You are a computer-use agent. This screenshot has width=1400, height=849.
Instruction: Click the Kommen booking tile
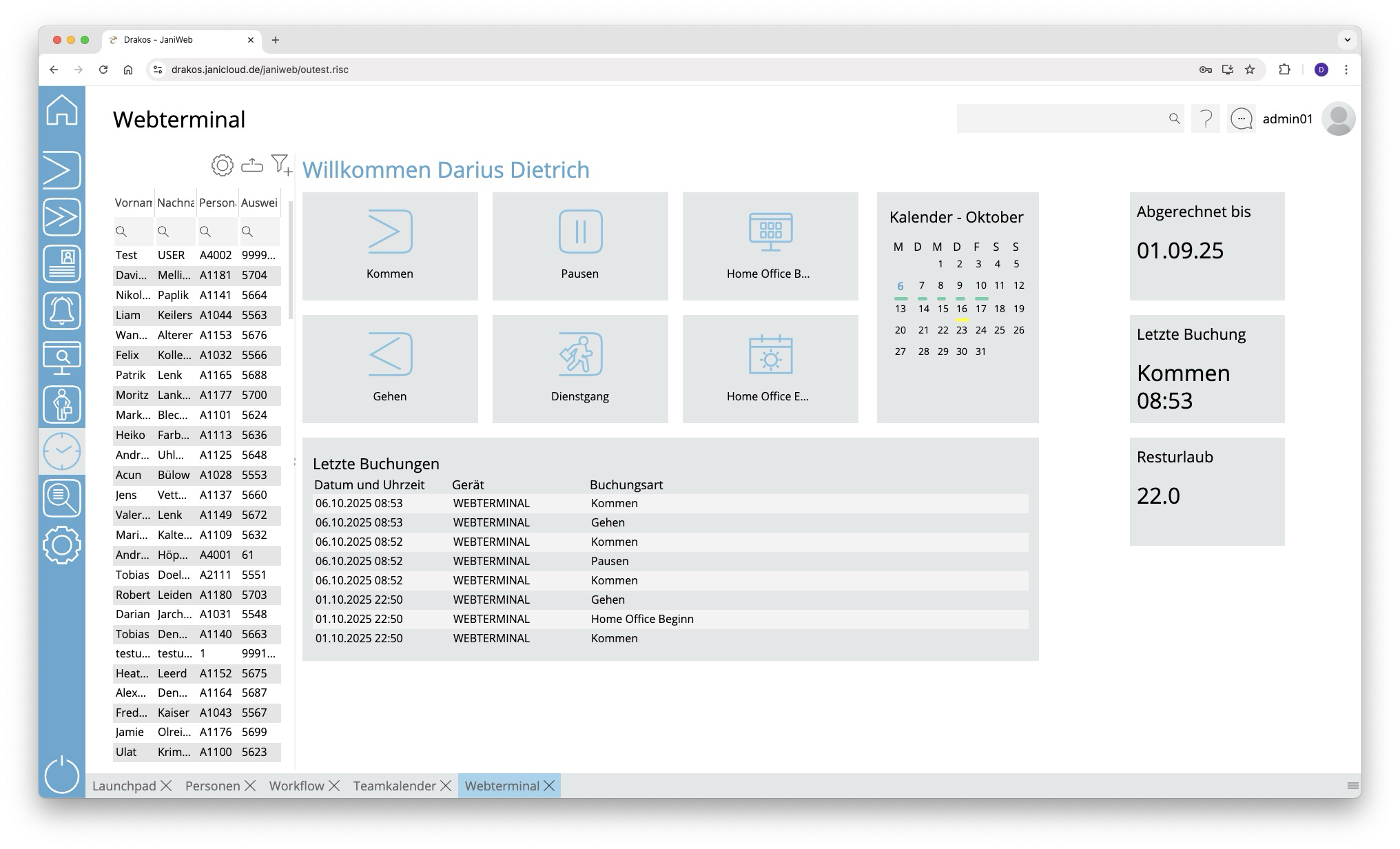(390, 246)
